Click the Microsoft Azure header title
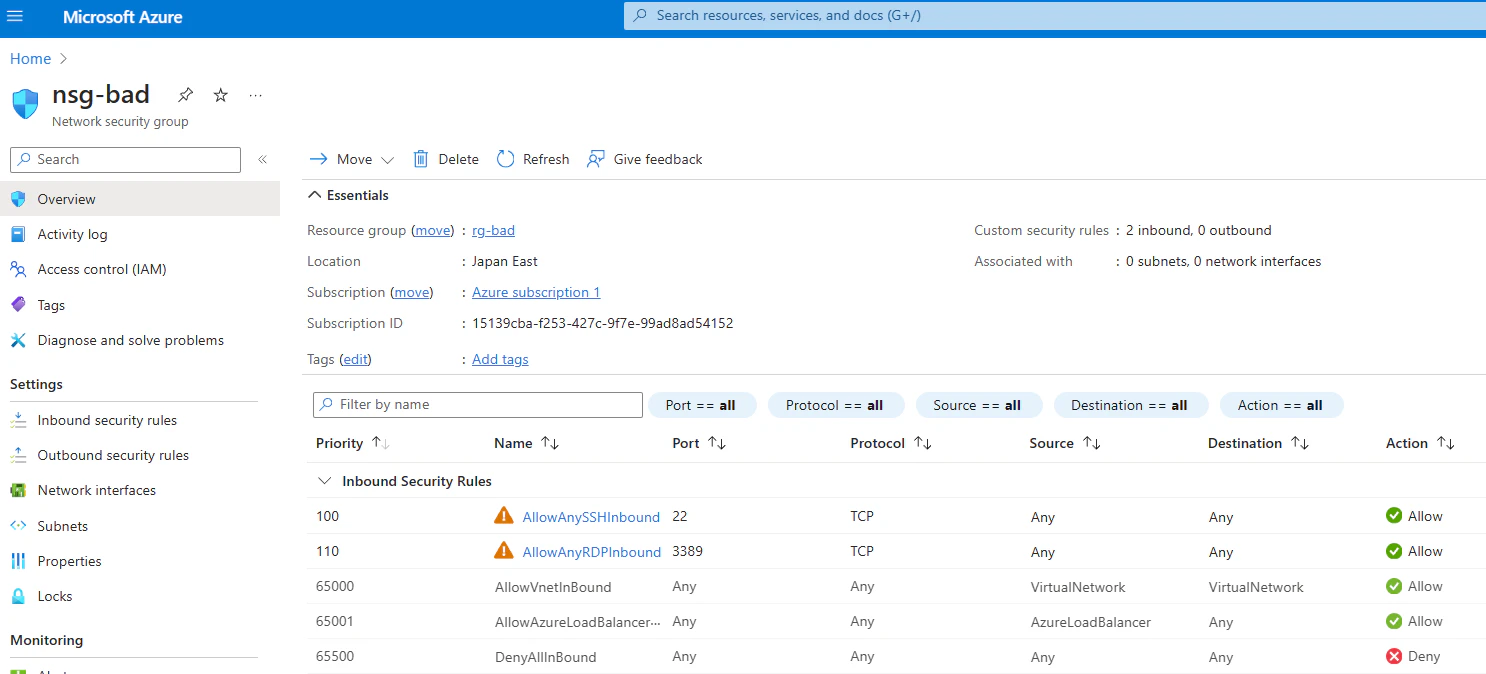 tap(122, 17)
